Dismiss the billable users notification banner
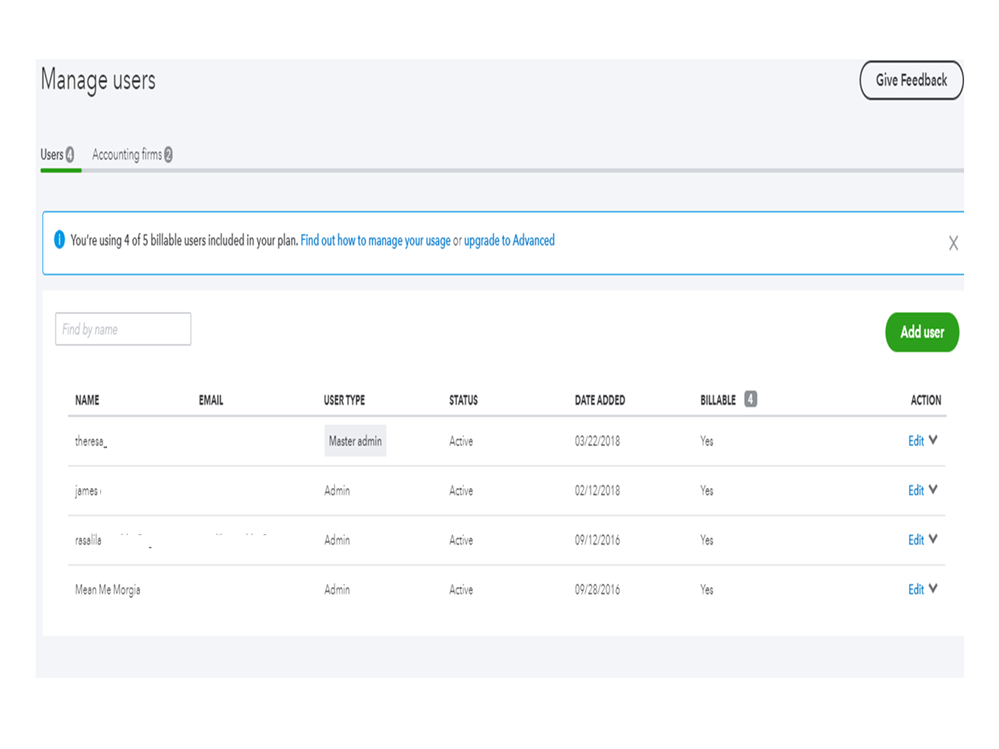This screenshot has height=749, width=999. click(953, 243)
